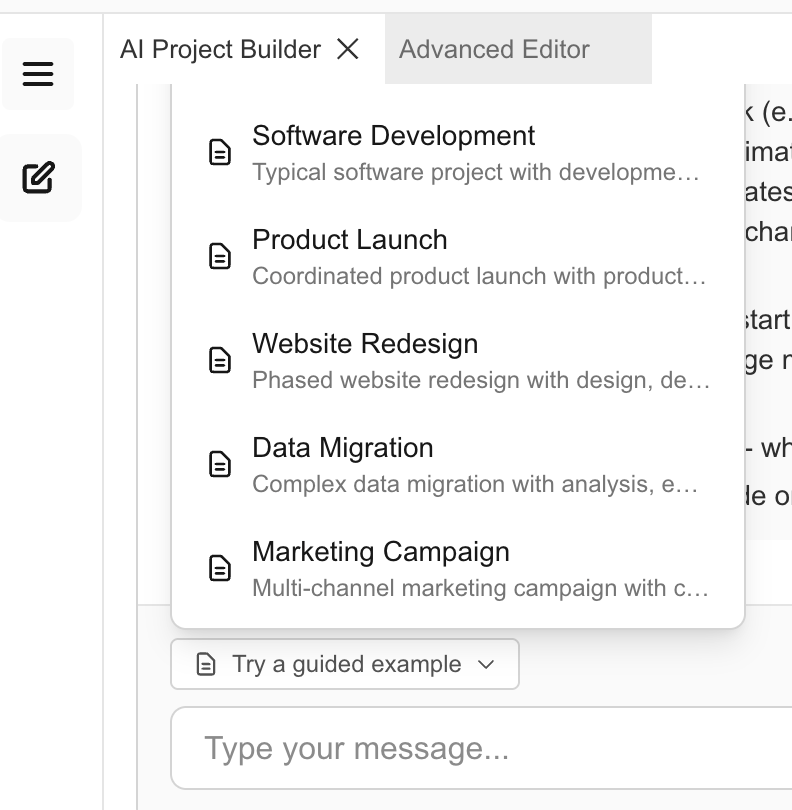Open the hamburger menu in the sidebar
The width and height of the screenshot is (792, 810).
pyautogui.click(x=38, y=74)
